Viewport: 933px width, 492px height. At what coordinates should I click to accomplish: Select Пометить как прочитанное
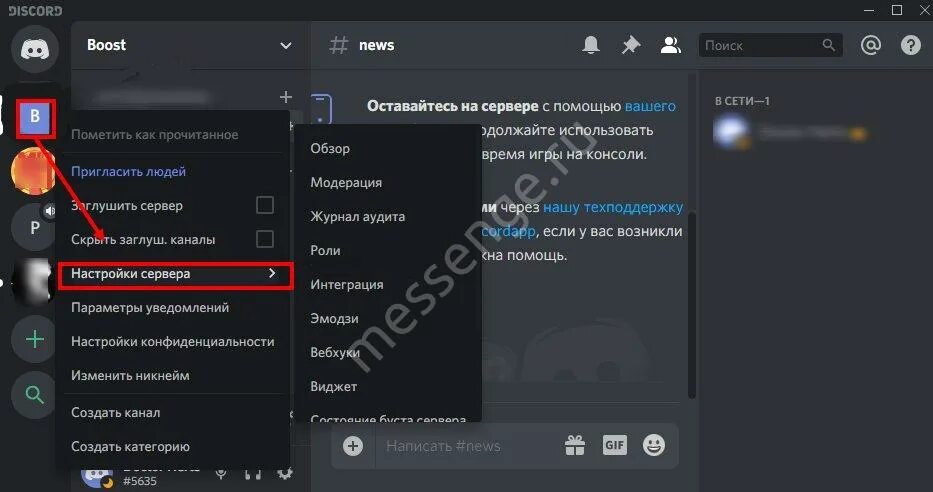[x=155, y=134]
